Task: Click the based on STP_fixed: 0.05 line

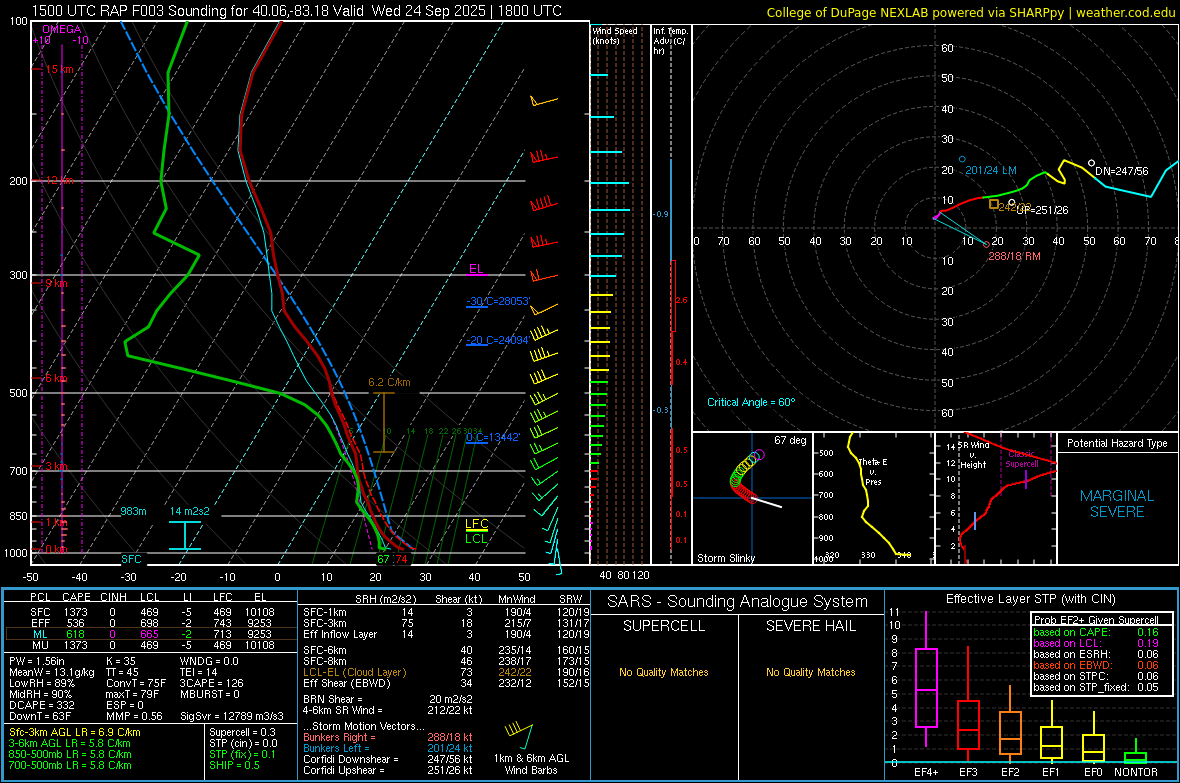Action: [1096, 687]
